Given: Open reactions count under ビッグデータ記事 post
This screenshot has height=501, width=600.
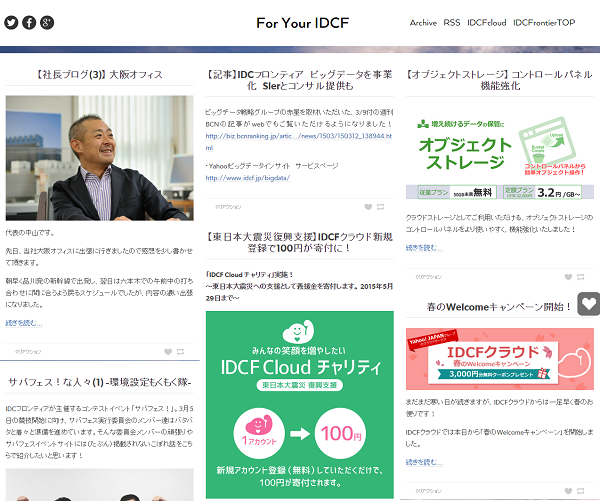Looking at the screenshot, I should click(x=228, y=207).
